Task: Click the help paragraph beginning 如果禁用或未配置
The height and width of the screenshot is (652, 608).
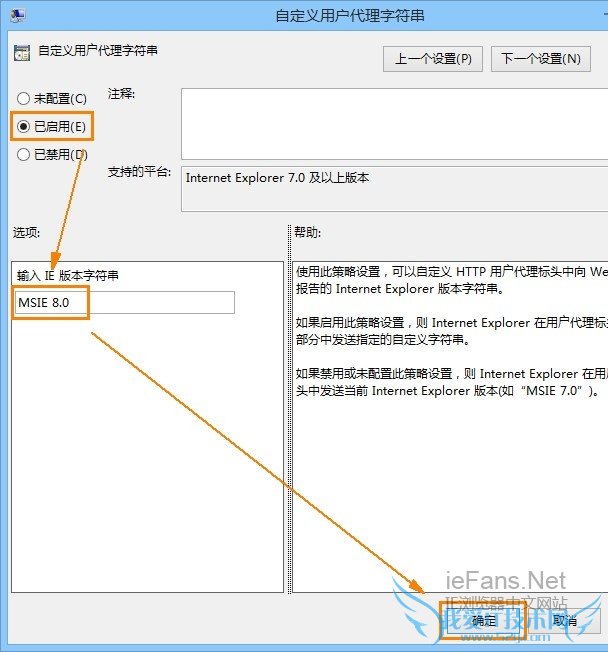Action: 452,383
